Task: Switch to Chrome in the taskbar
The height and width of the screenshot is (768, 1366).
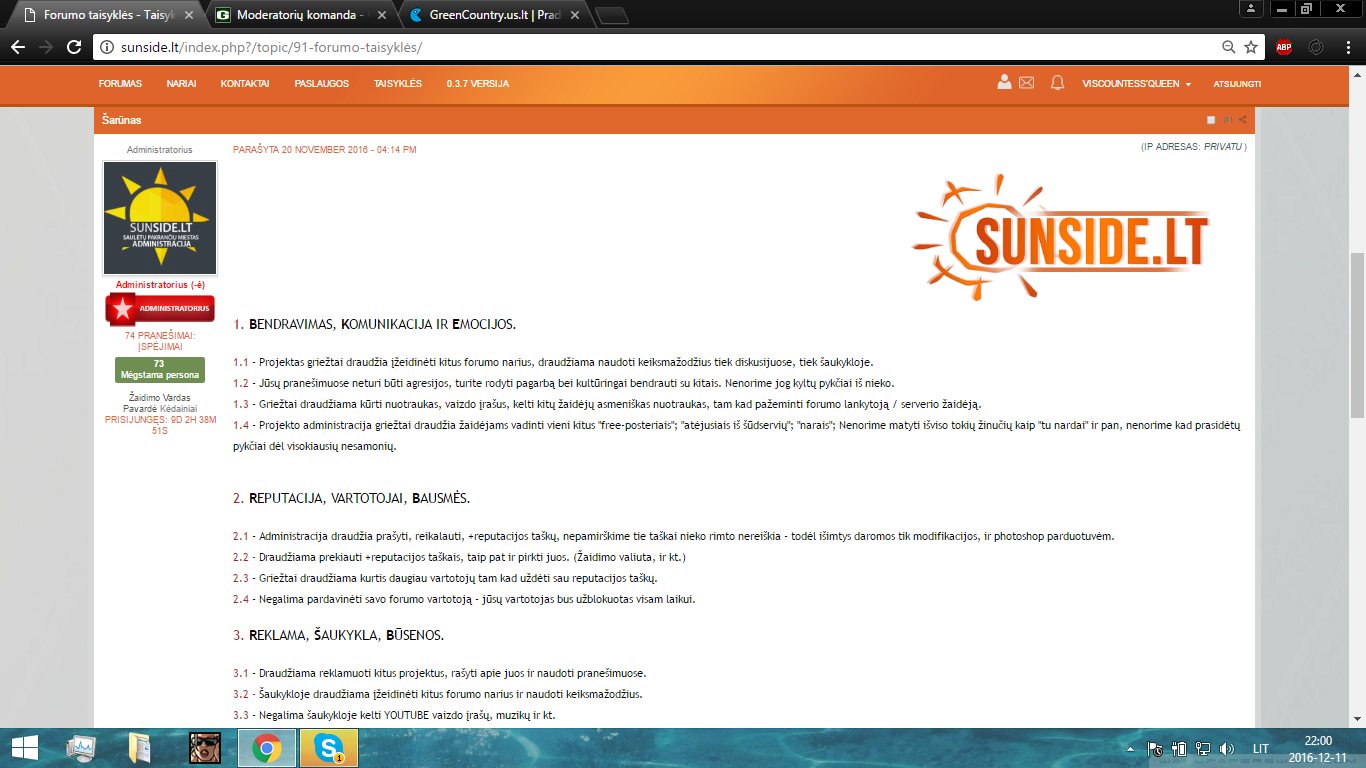Action: pyautogui.click(x=266, y=748)
